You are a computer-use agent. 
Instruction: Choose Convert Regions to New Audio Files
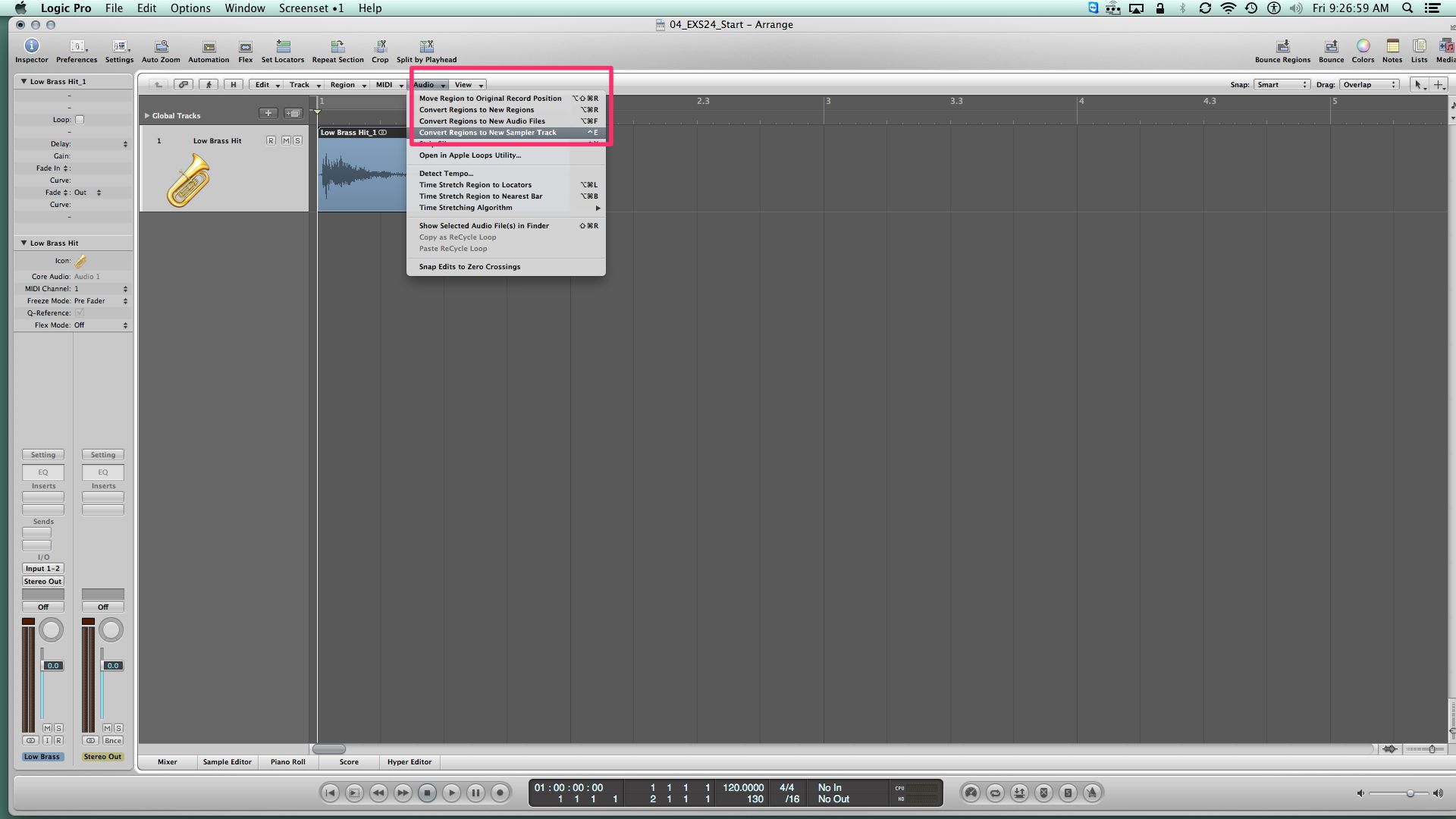(507, 121)
